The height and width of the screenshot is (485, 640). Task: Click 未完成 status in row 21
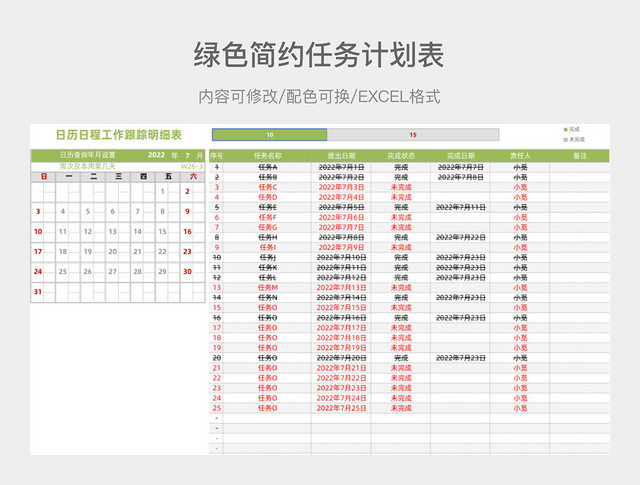click(x=401, y=368)
